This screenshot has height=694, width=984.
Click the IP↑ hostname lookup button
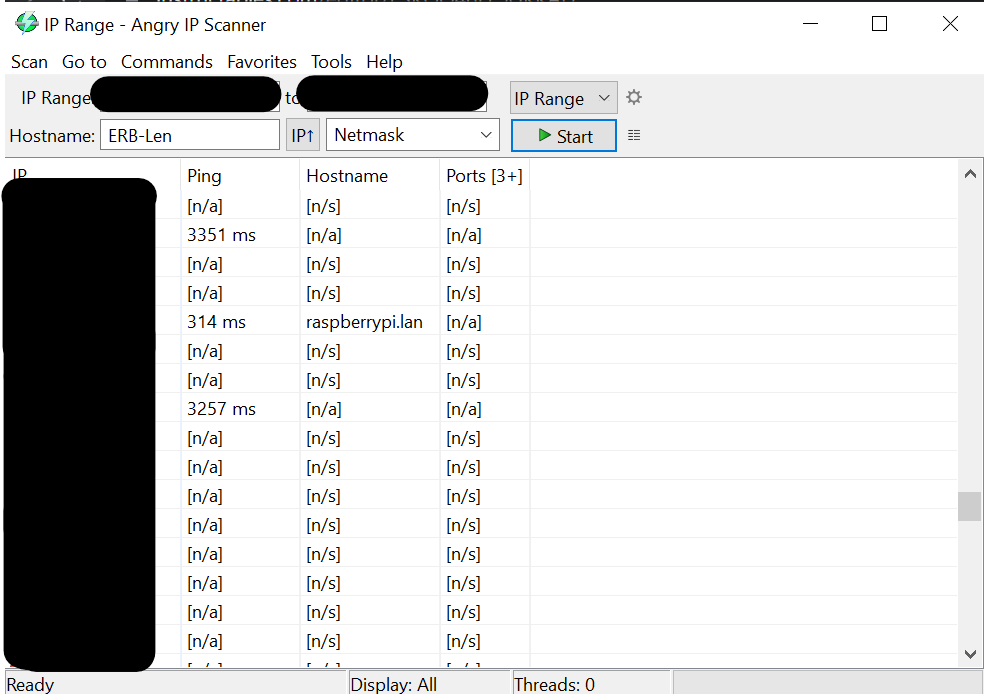click(x=303, y=135)
